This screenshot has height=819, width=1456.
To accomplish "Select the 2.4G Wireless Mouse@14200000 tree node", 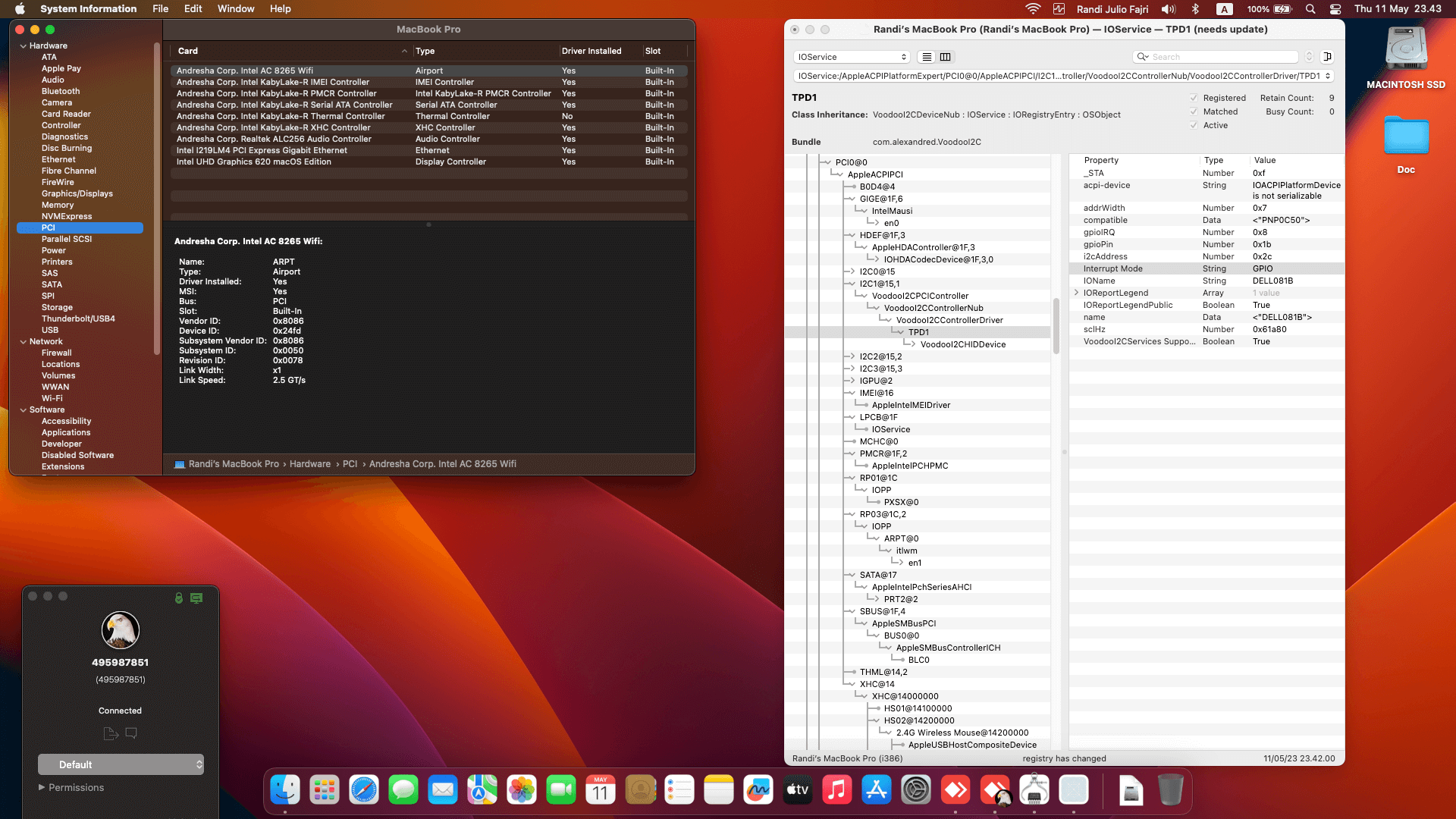I will point(962,733).
